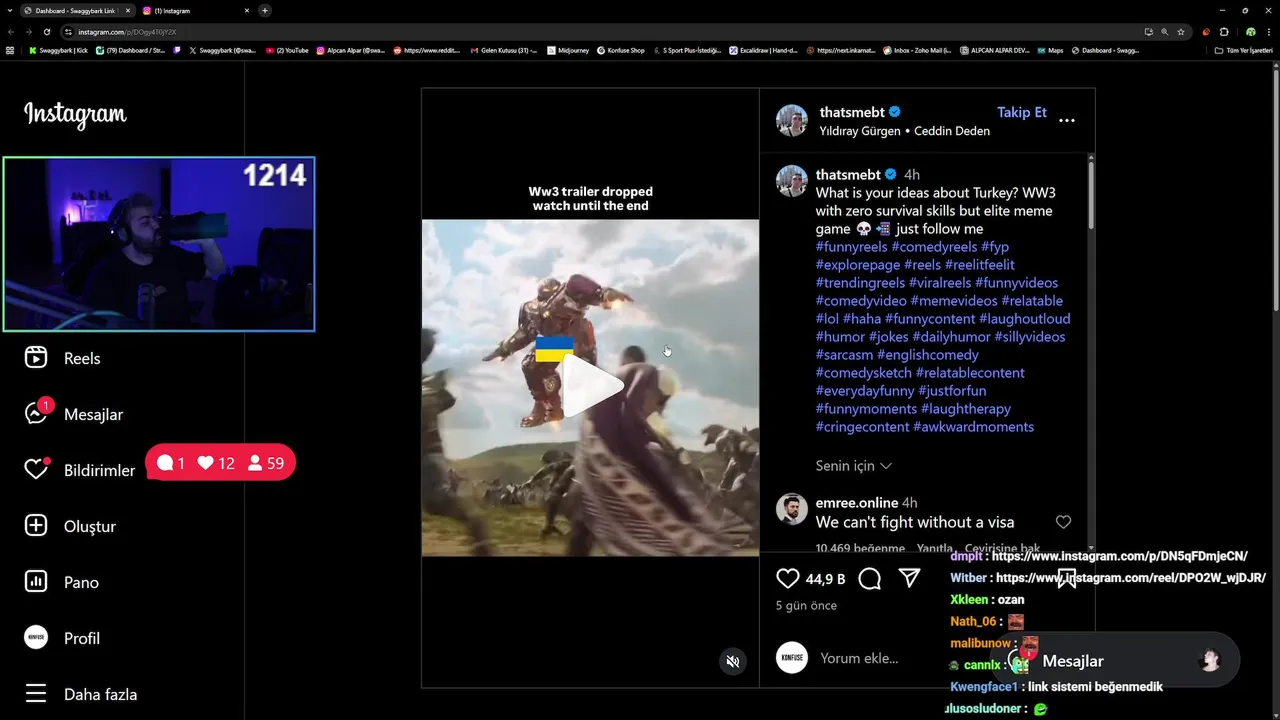The width and height of the screenshot is (1280, 720).
Task: Open the zoom magnifier icon in address bar
Action: [1165, 32]
